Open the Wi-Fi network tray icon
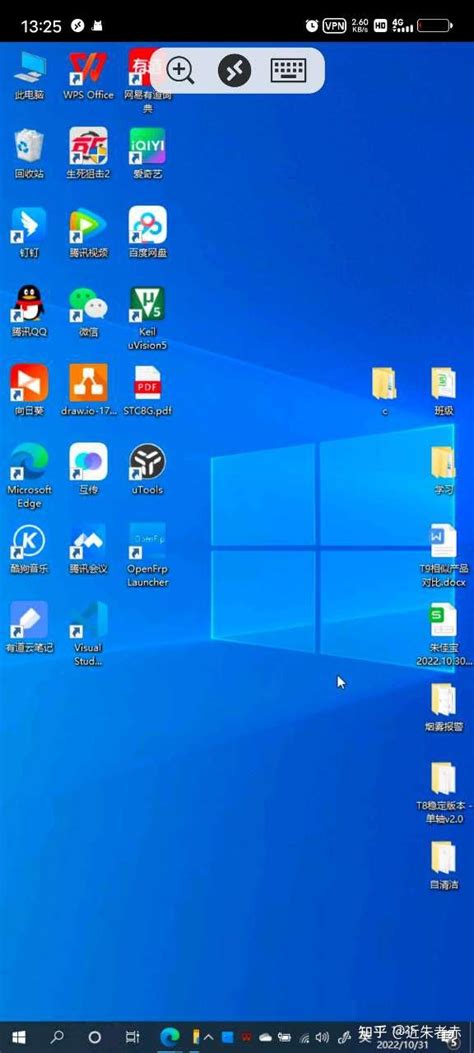Screen dimensions: 474x1053 [x=305, y=1038]
